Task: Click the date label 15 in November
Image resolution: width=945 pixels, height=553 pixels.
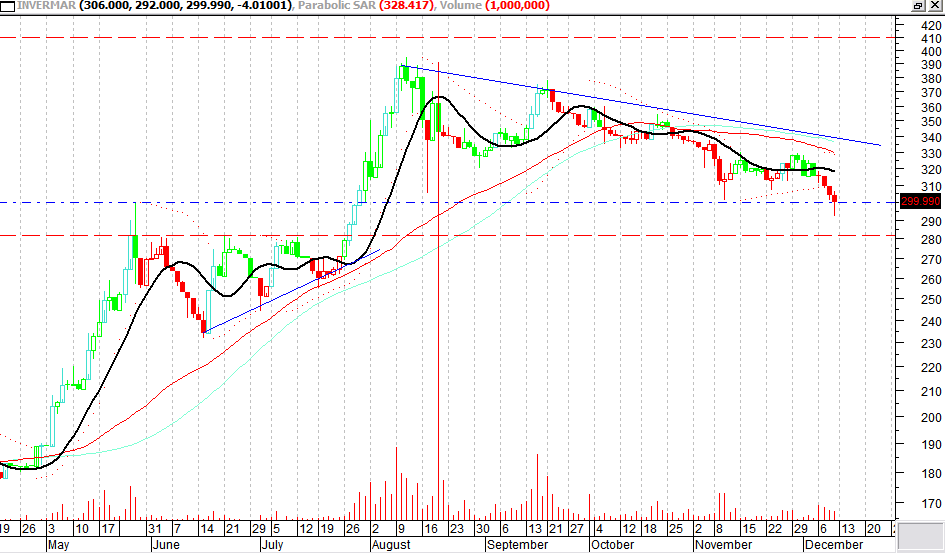Action: point(749,529)
